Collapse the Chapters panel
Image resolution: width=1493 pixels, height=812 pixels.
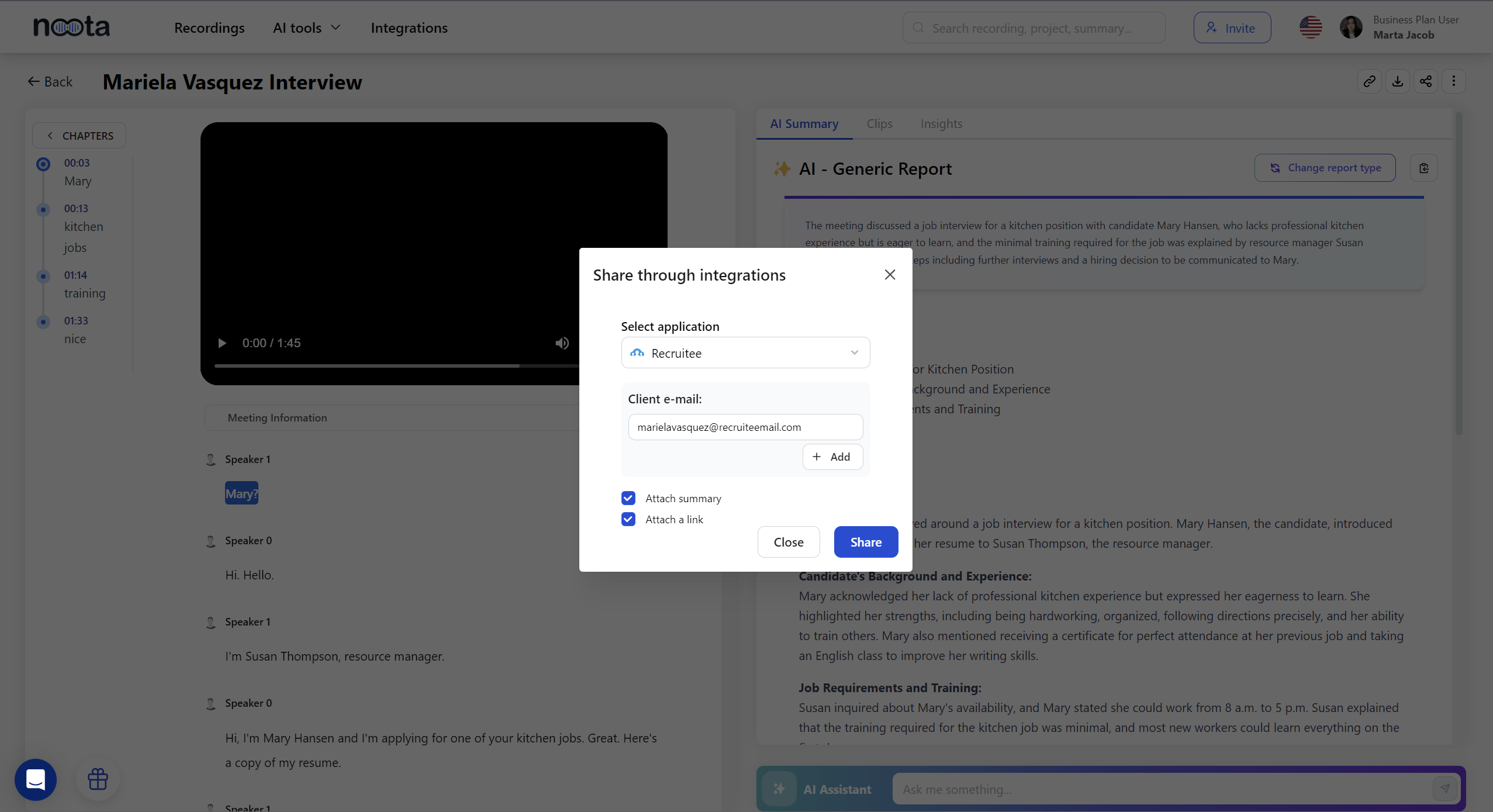pos(79,136)
